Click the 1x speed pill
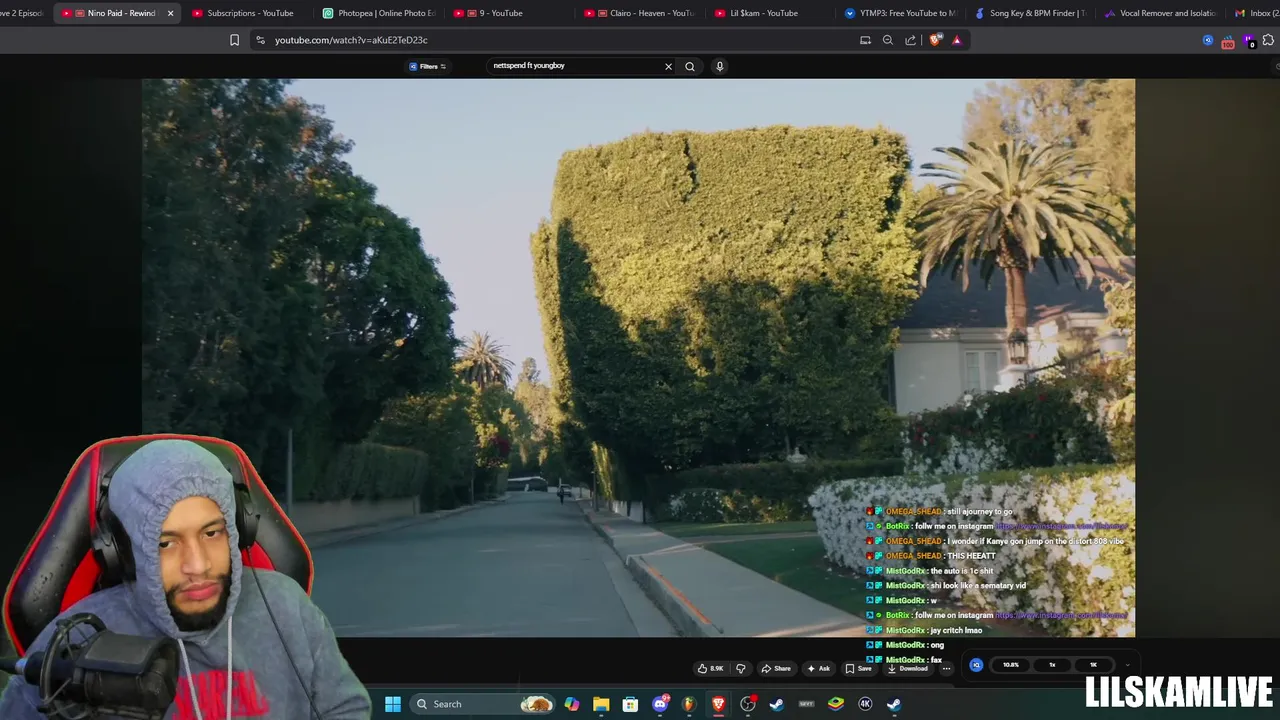 [x=1052, y=665]
